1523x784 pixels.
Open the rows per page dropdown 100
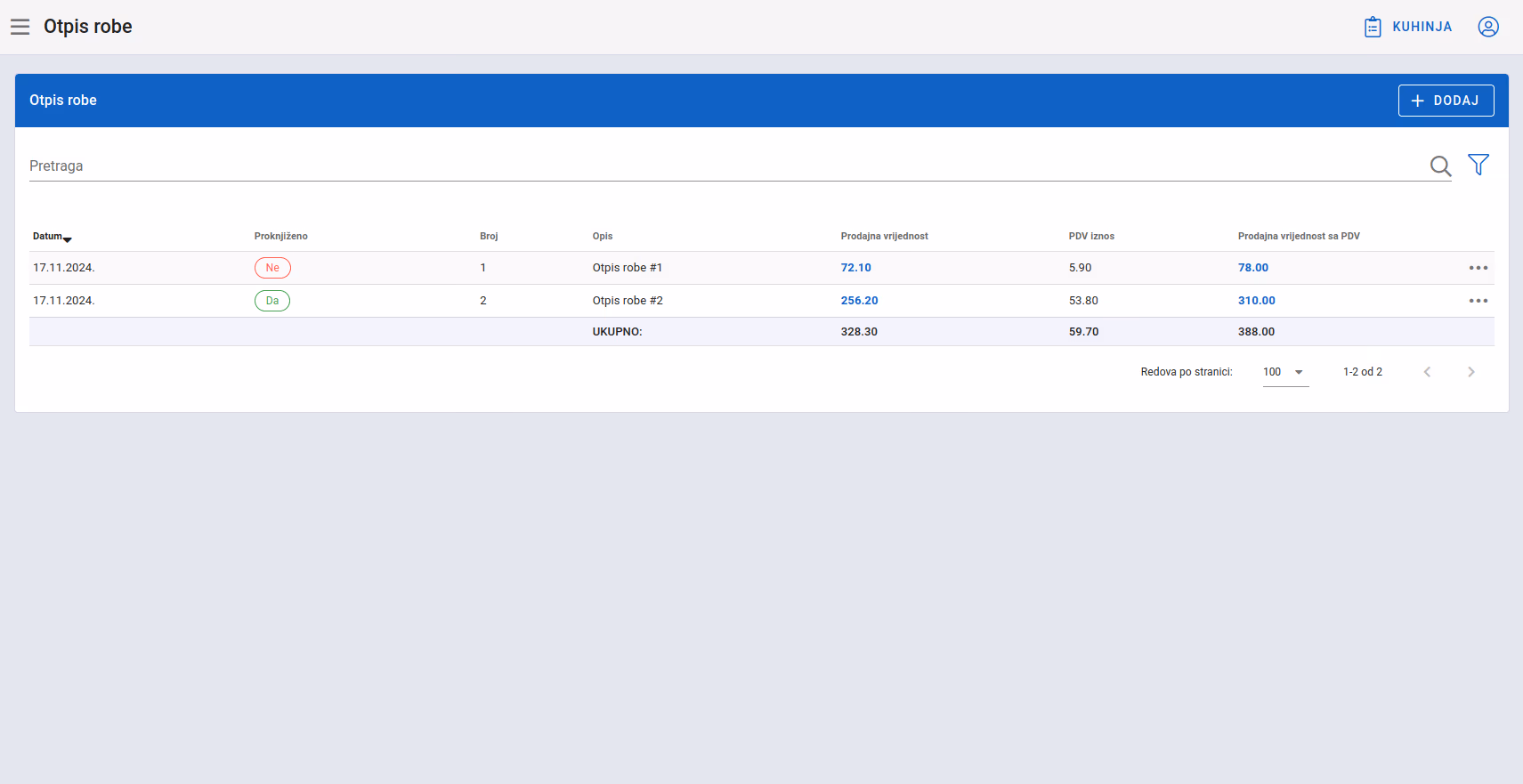[1285, 372]
